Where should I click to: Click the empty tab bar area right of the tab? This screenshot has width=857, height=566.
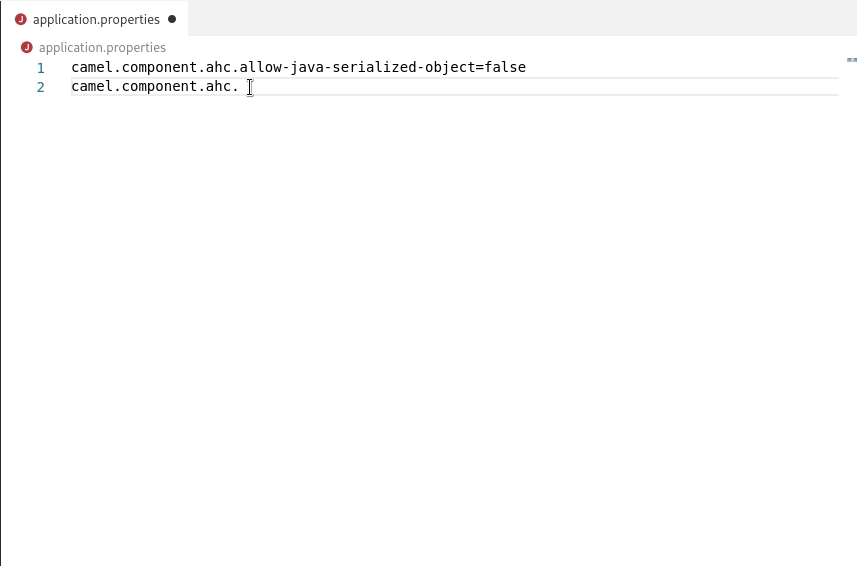(x=522, y=18)
